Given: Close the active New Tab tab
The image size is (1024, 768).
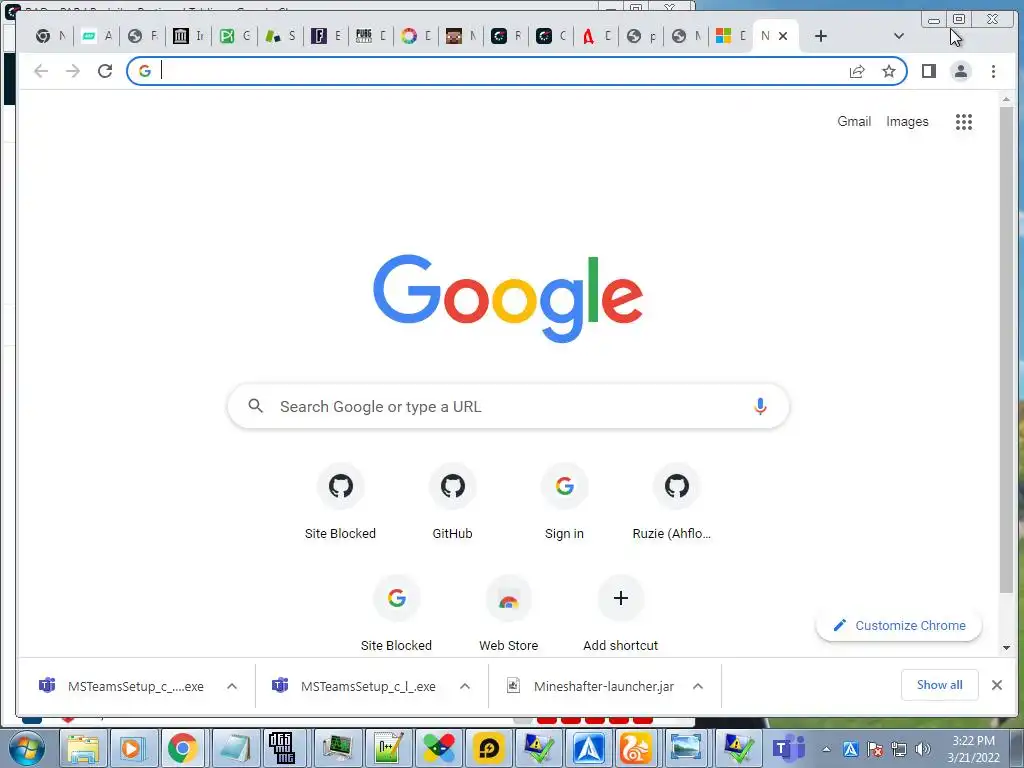Looking at the screenshot, I should tap(783, 36).
